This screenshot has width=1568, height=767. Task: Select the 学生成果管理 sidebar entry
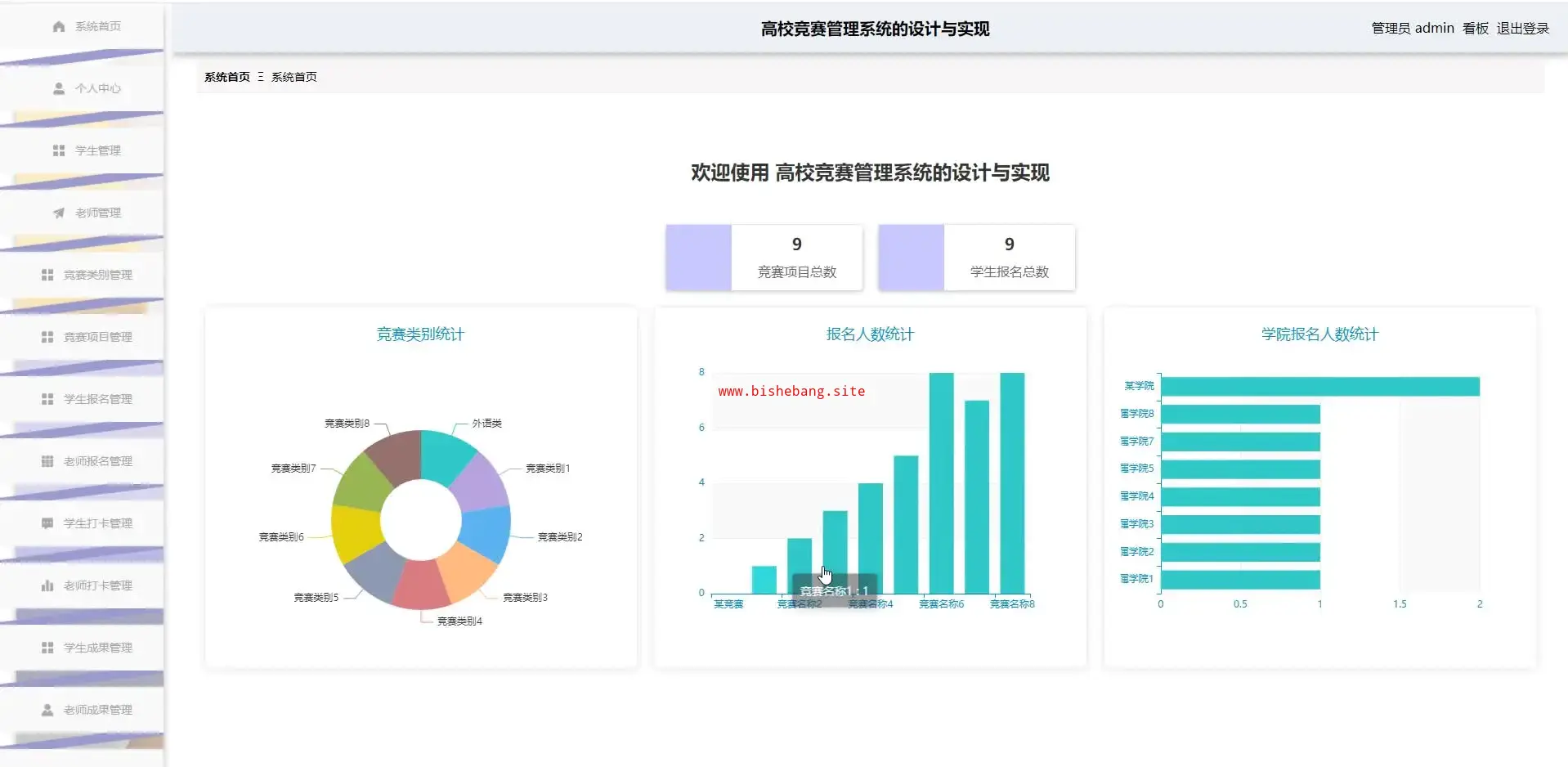(97, 648)
